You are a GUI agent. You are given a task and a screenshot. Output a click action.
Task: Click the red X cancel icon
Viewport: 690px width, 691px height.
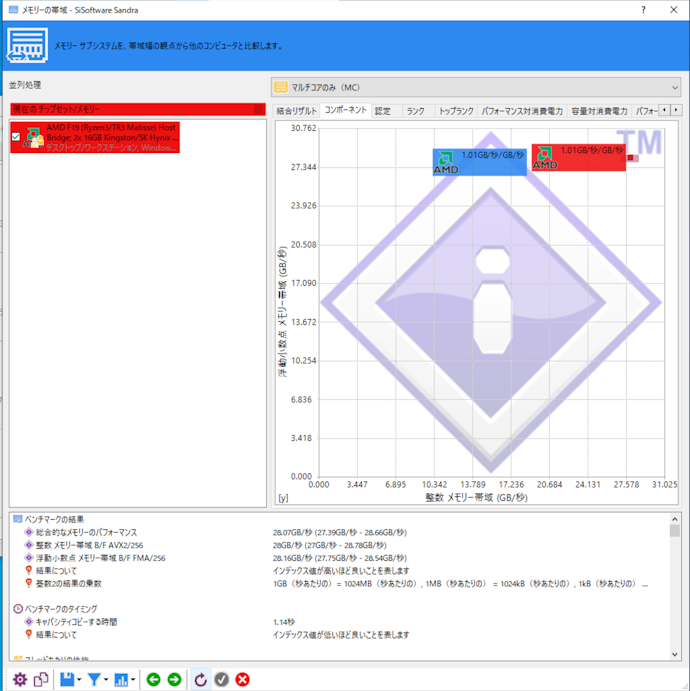tap(242, 680)
